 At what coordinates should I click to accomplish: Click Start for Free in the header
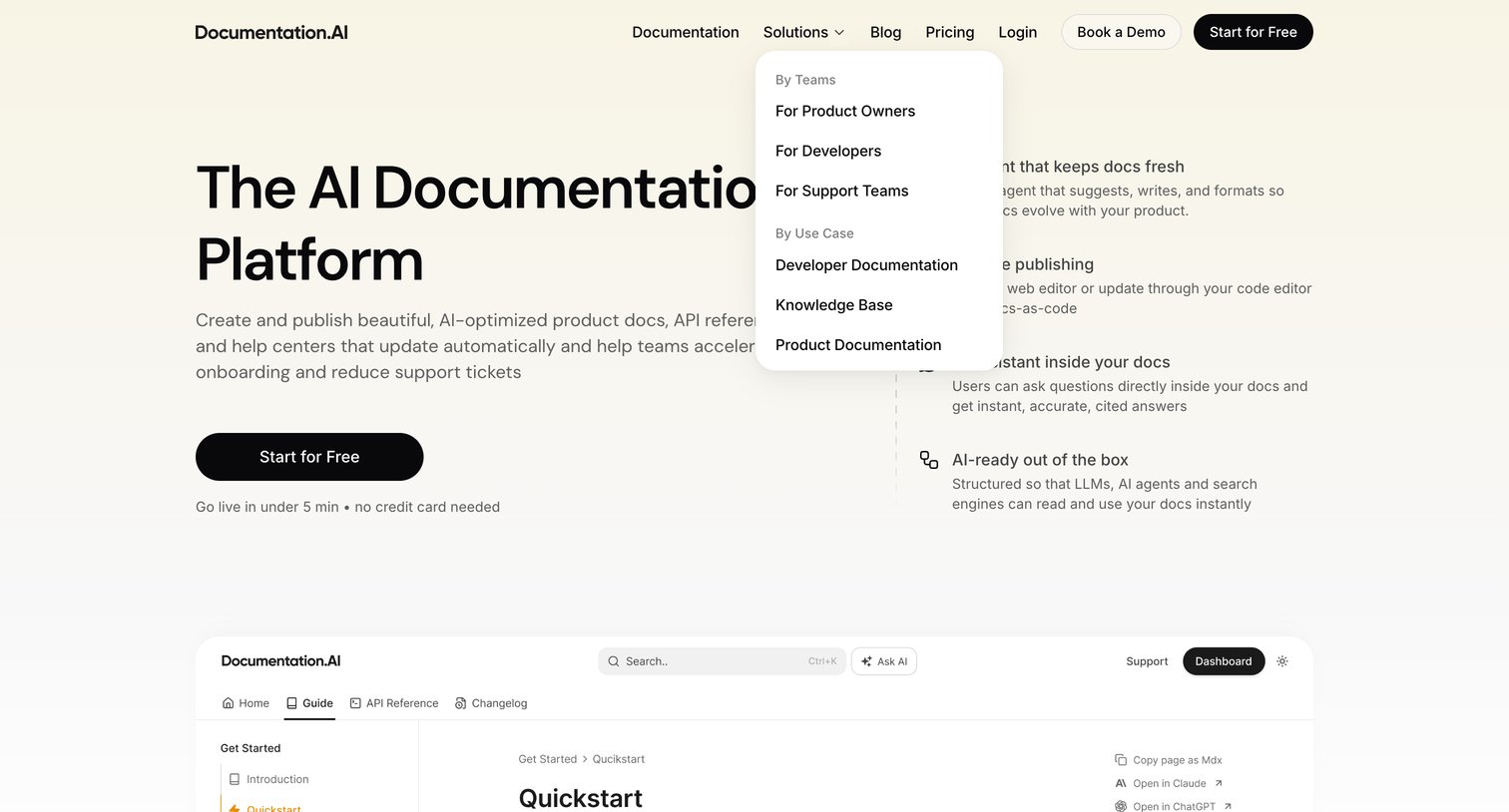click(1253, 32)
